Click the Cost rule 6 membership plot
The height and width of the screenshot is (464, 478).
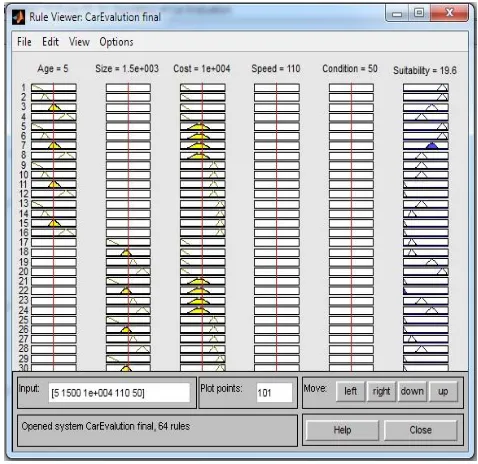point(203,136)
